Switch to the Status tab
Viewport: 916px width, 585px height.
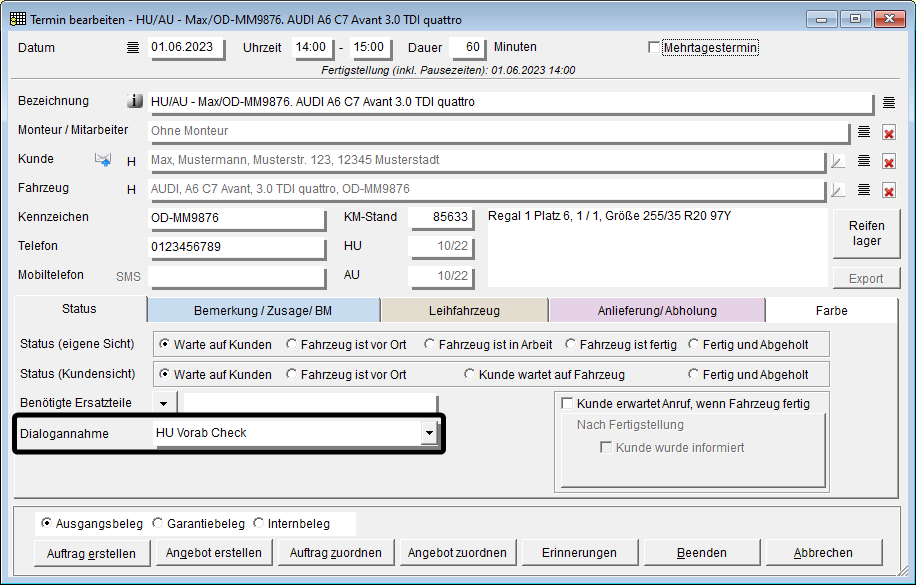(79, 309)
